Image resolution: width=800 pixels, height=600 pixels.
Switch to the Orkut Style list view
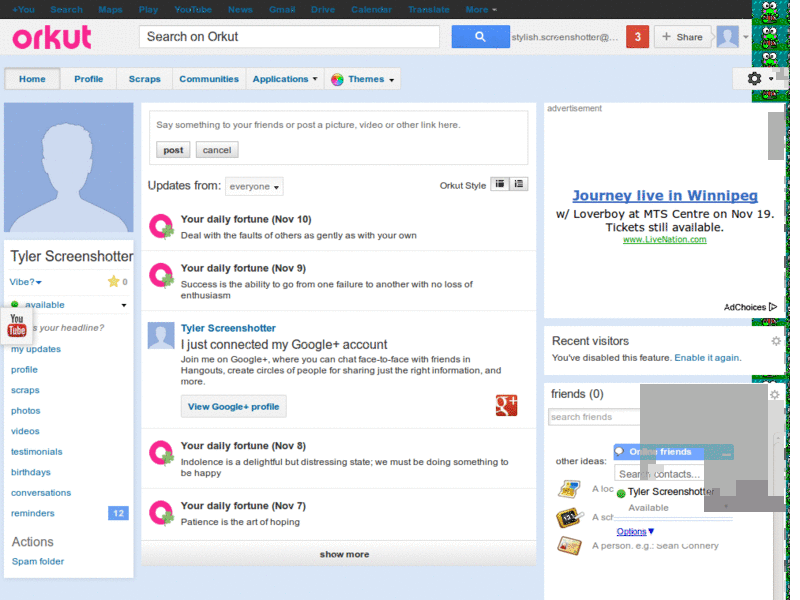(518, 184)
